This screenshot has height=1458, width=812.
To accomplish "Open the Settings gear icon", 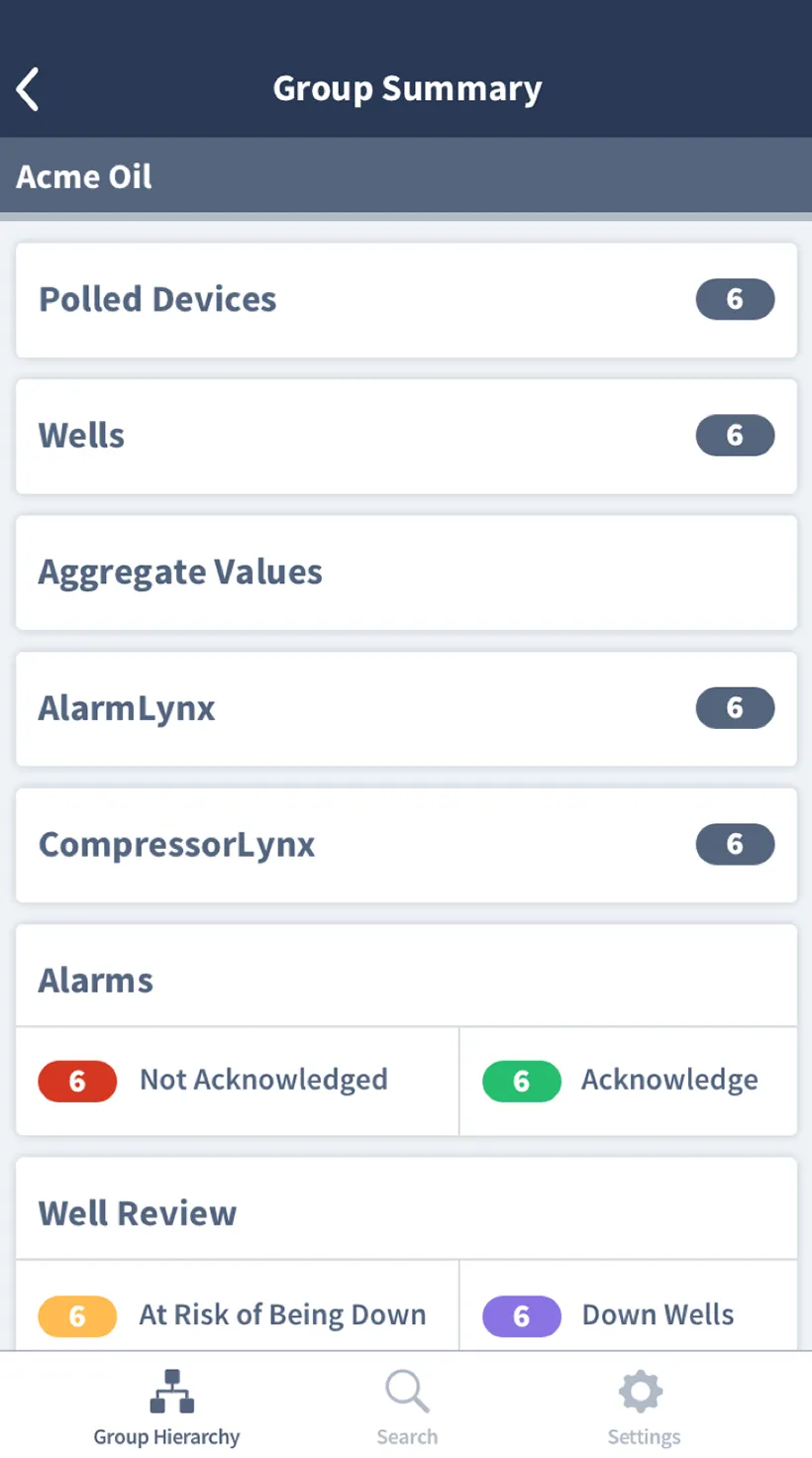I will point(641,1391).
